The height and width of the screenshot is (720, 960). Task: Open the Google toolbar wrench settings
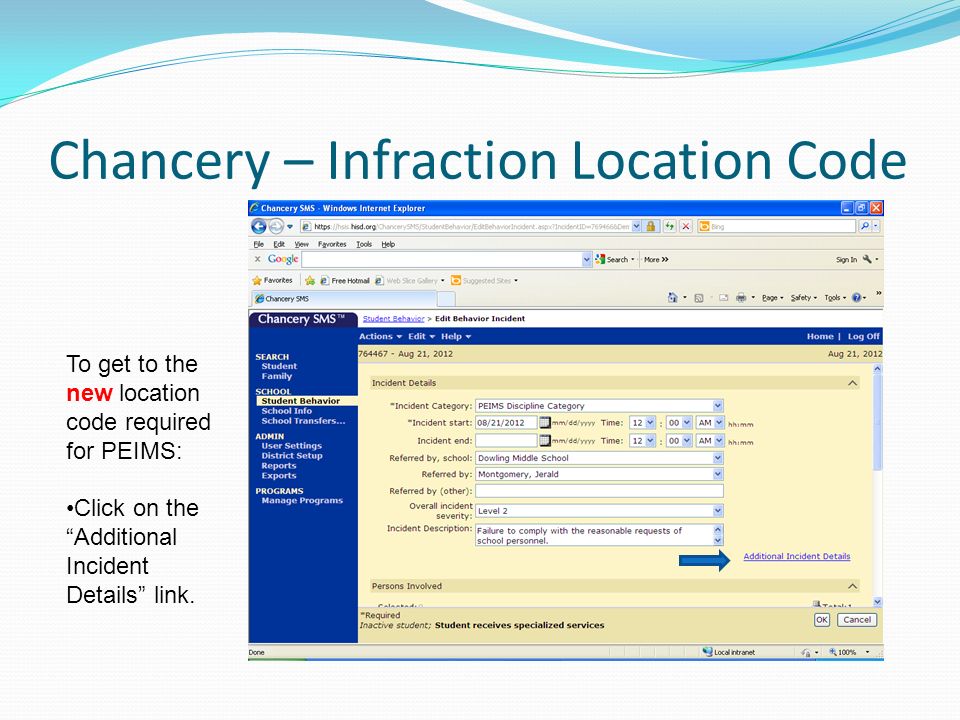[x=867, y=260]
